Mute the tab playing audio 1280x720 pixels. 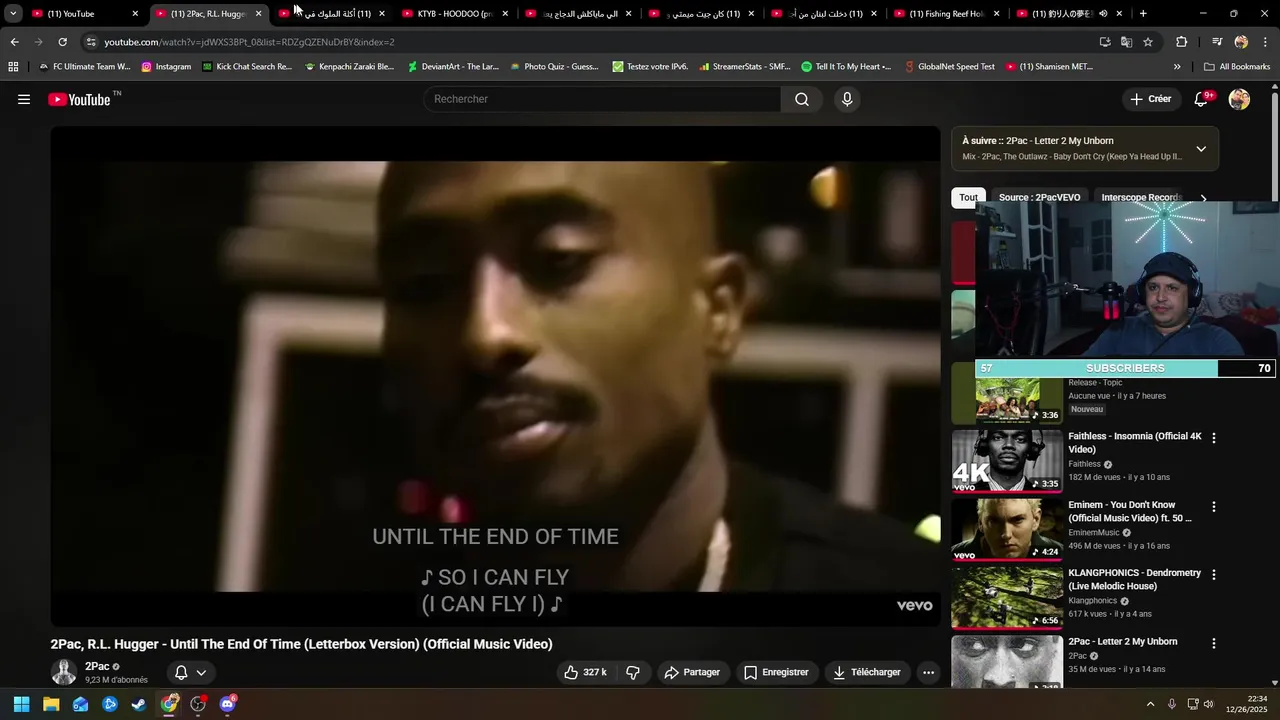(x=1103, y=14)
